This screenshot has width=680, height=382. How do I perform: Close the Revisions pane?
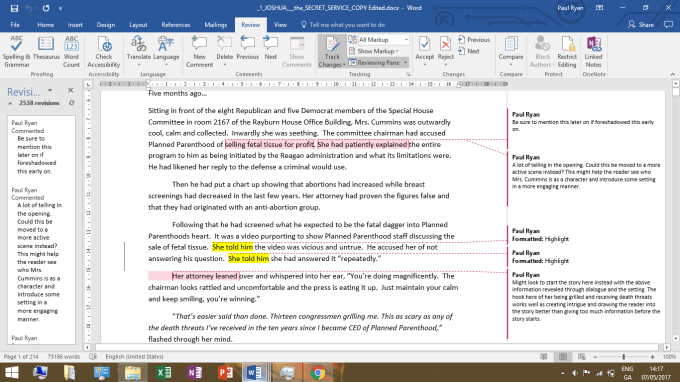click(x=71, y=90)
